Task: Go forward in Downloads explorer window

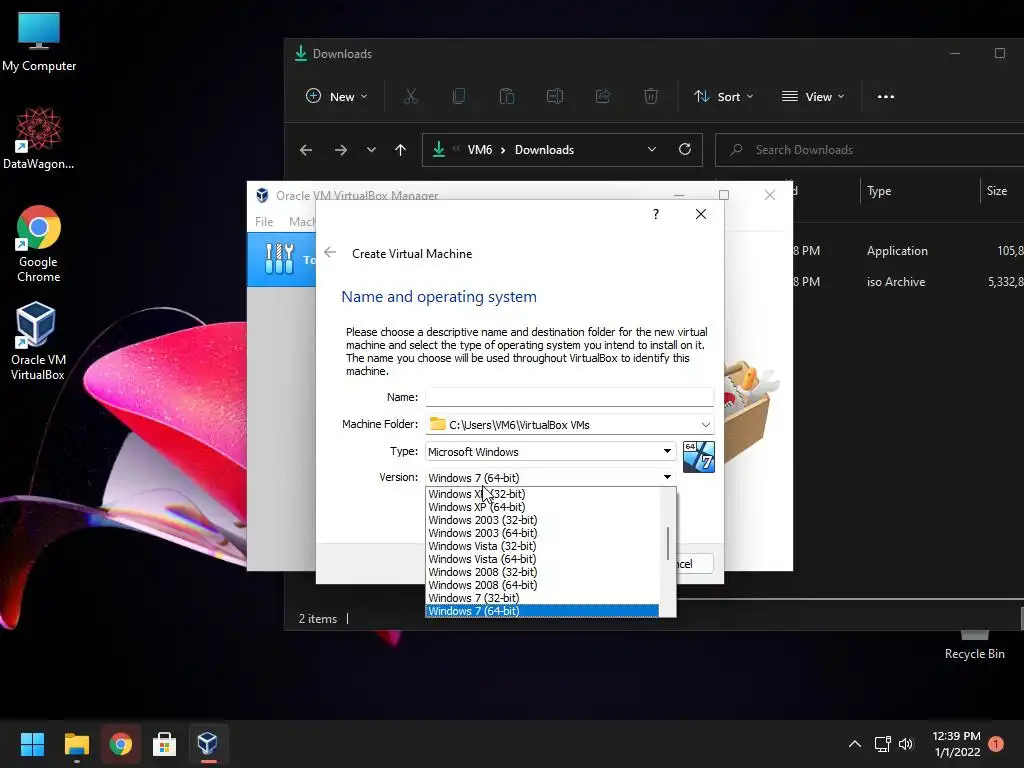Action: click(341, 150)
